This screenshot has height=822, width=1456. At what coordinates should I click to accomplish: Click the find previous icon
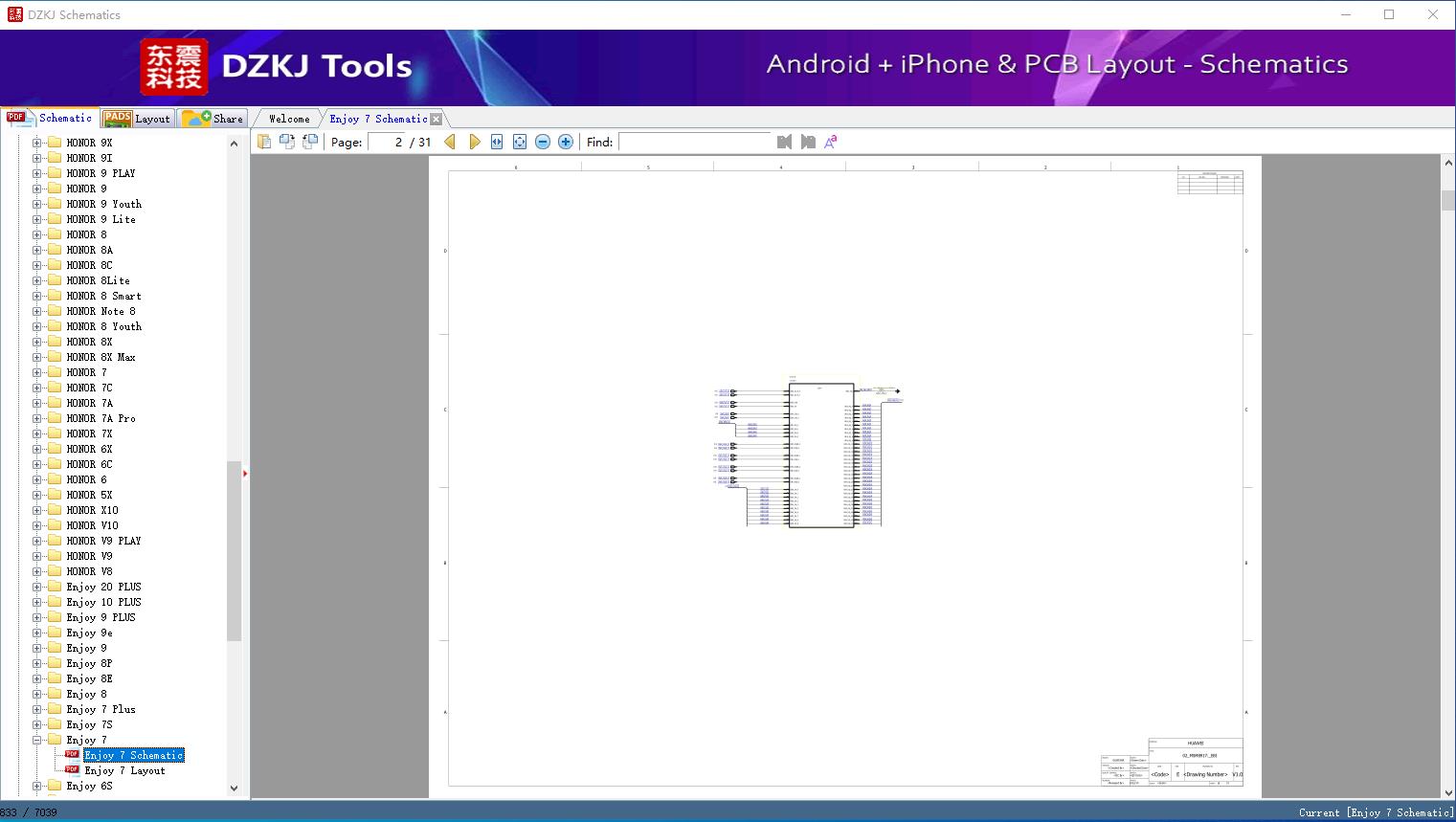(x=785, y=142)
